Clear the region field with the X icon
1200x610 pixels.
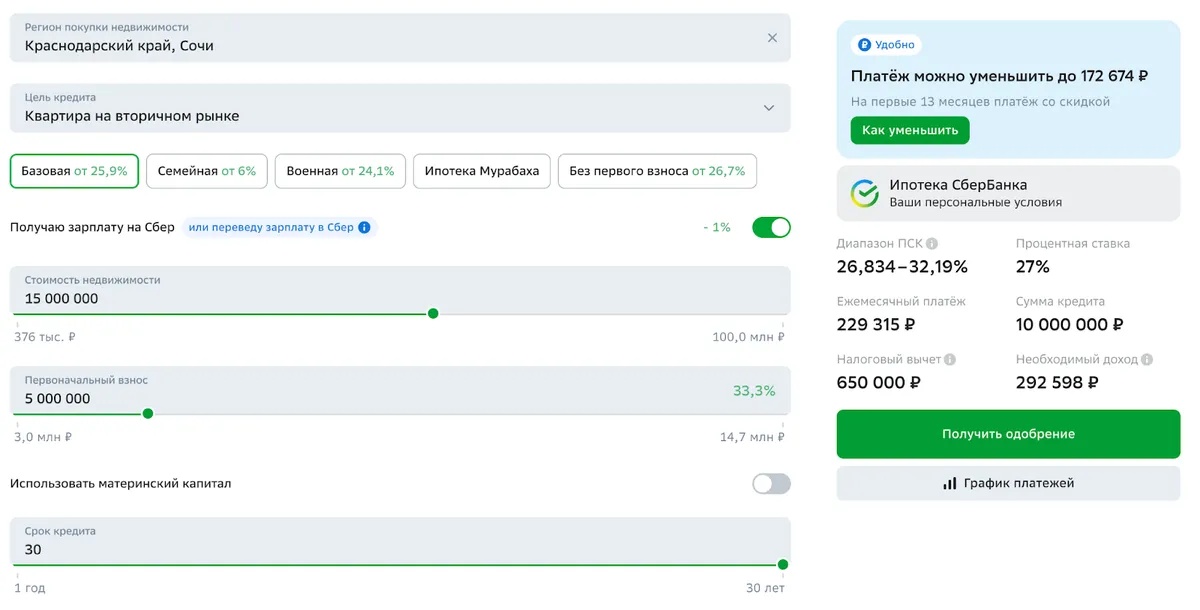point(772,38)
